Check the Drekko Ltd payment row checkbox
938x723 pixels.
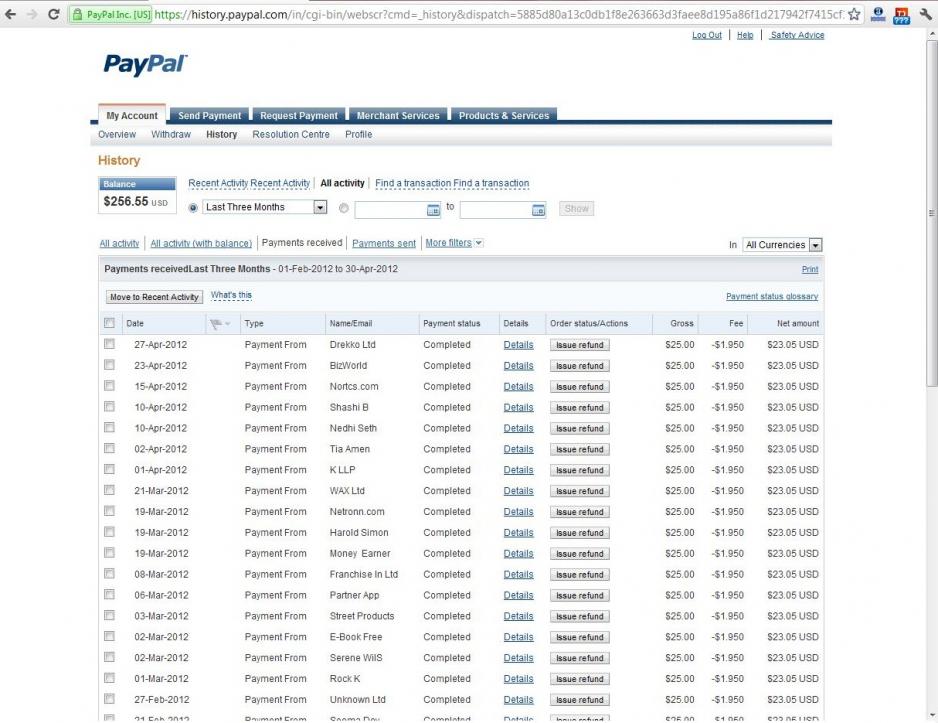109,344
